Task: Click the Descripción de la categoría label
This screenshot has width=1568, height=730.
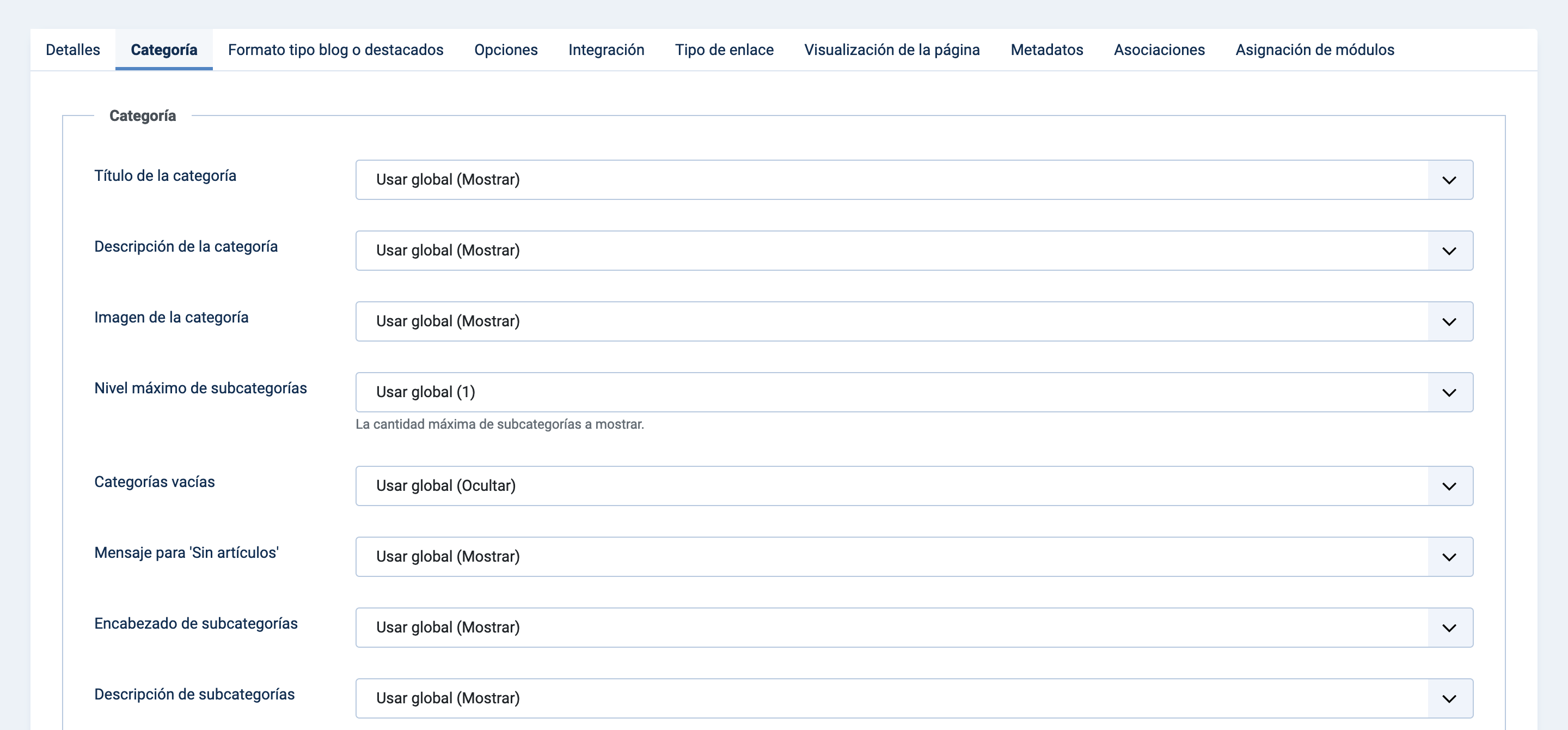Action: (186, 247)
